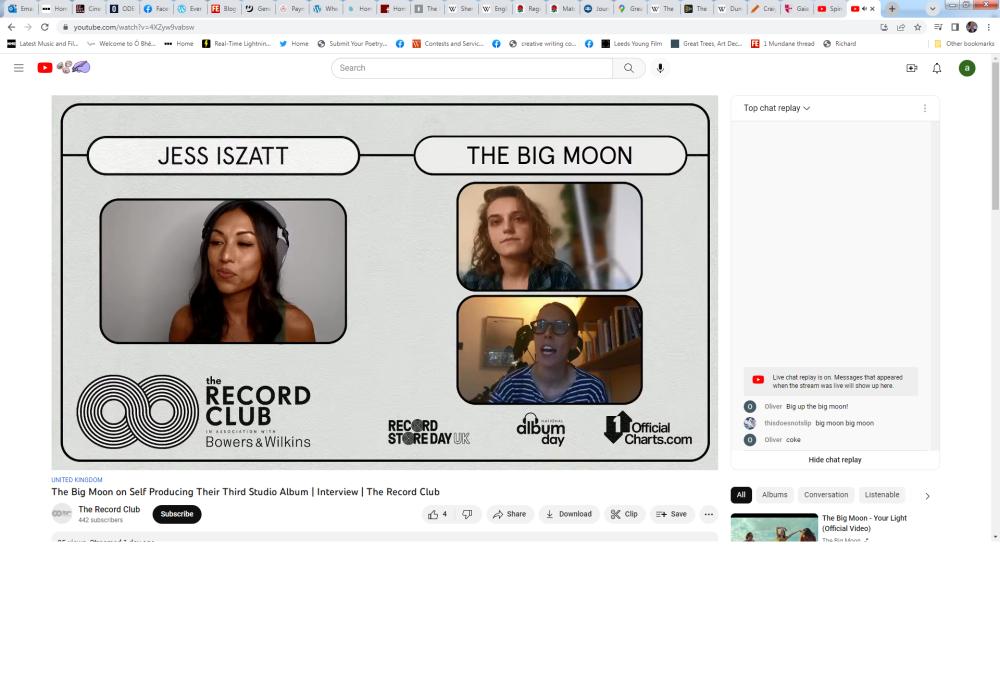Like the video with thumbs up

438,514
